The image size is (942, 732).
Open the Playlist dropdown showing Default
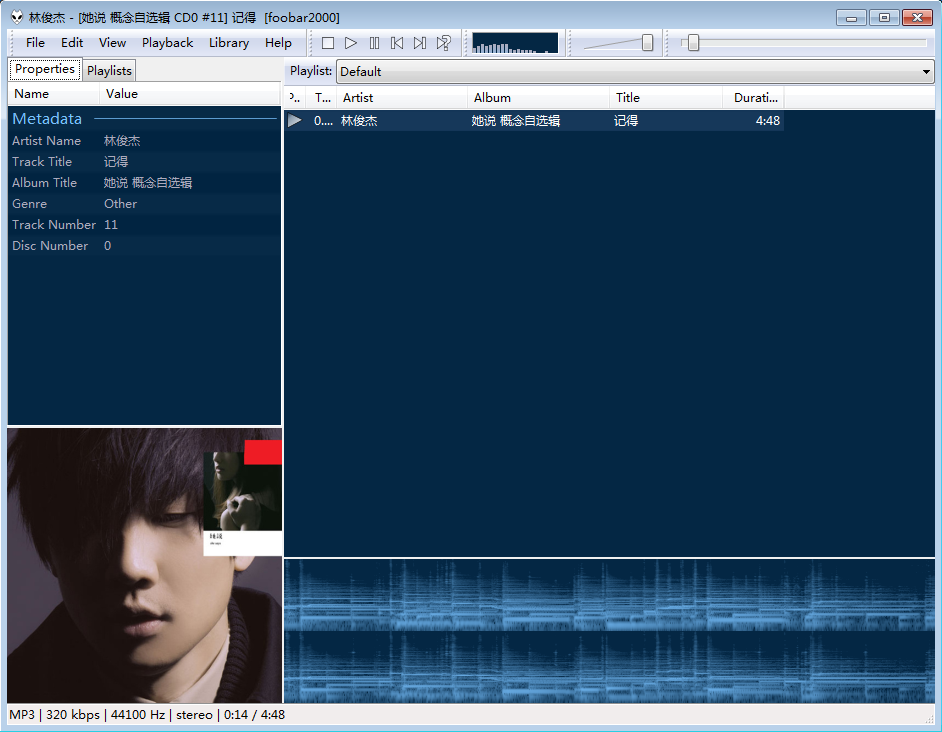click(634, 72)
